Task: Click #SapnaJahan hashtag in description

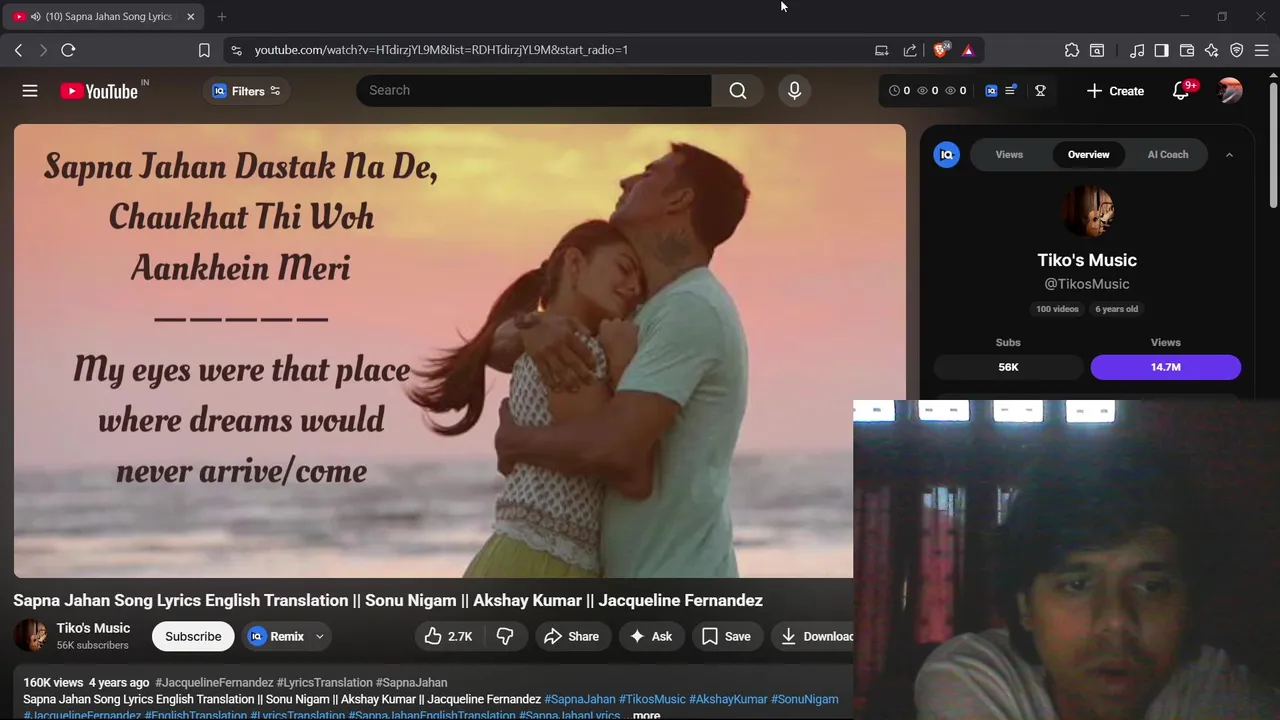Action: coord(580,699)
